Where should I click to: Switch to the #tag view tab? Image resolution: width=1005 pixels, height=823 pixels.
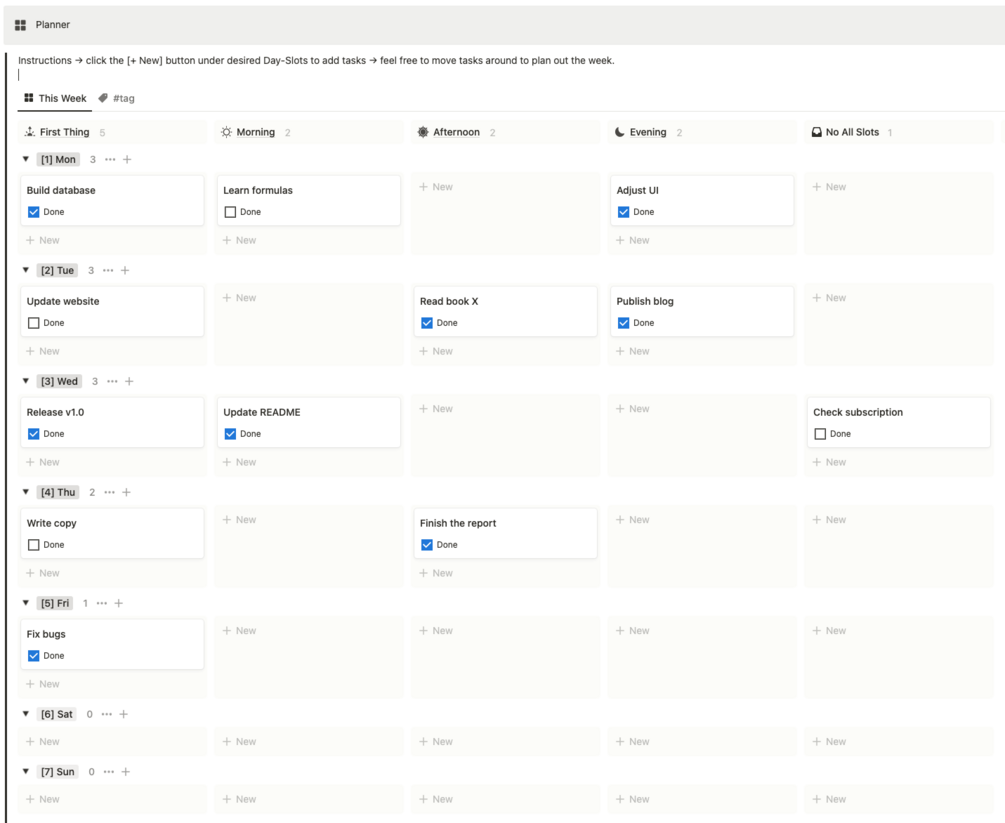tap(117, 99)
